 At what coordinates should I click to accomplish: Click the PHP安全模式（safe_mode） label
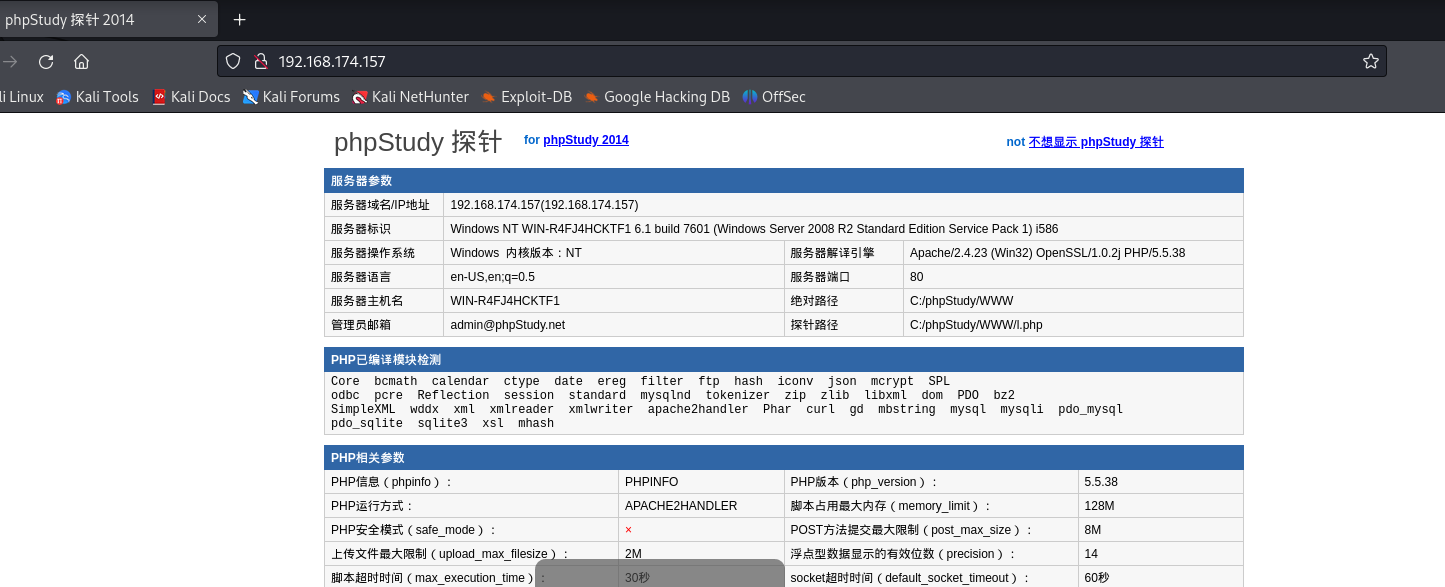coord(413,530)
